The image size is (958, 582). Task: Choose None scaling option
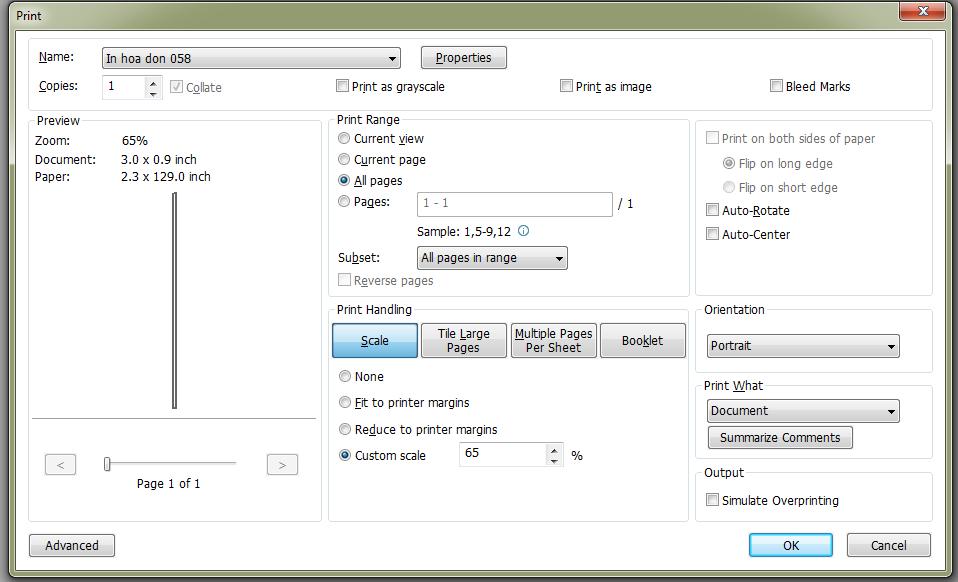point(345,376)
